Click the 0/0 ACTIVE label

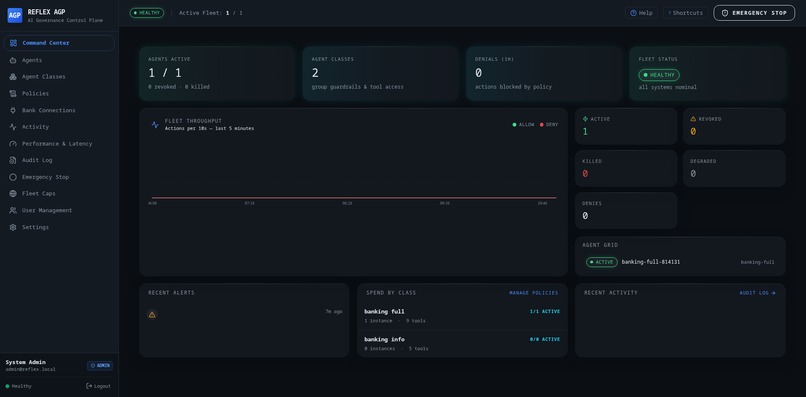[545, 339]
